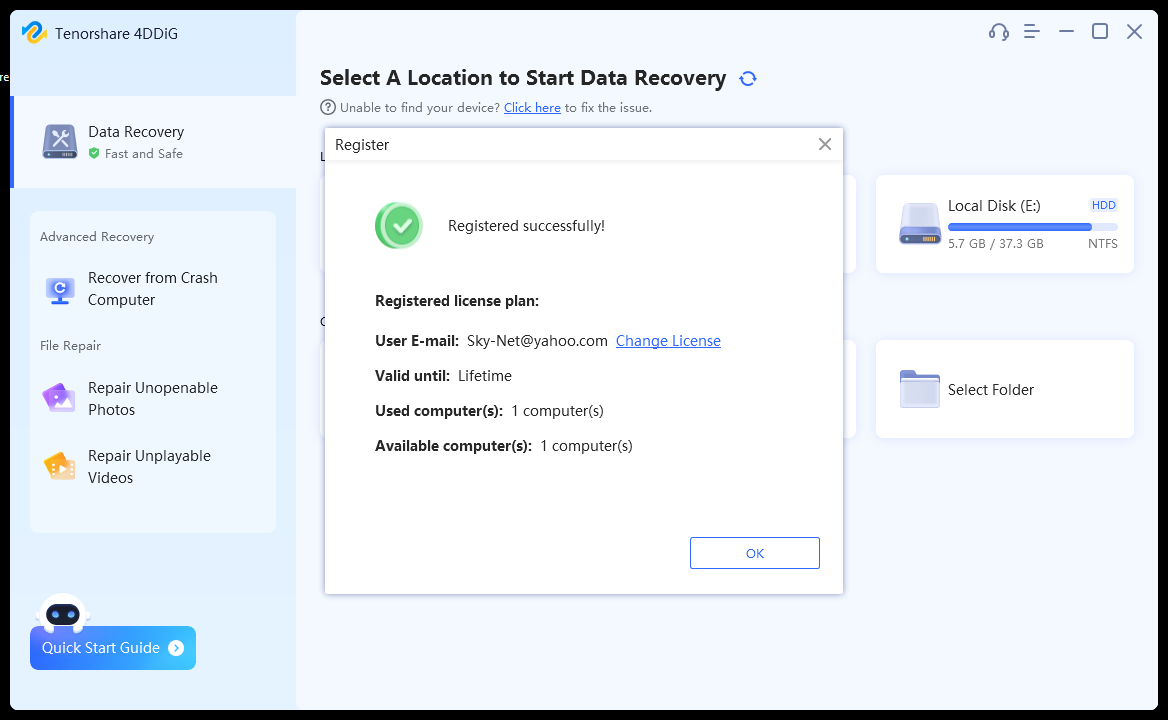Image resolution: width=1168 pixels, height=720 pixels.
Task: Click the HDD badge on Local Disk
Action: click(1104, 206)
